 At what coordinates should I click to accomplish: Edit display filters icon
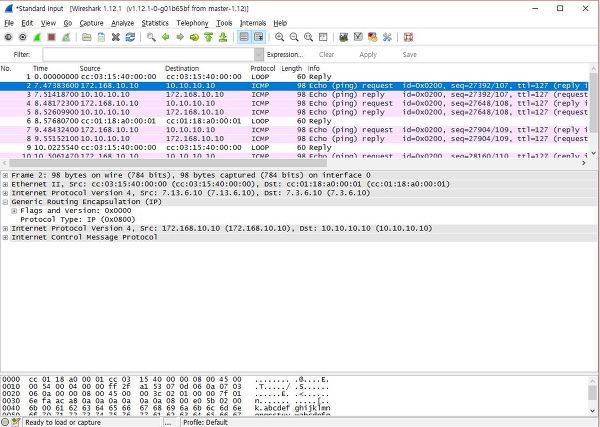pos(358,37)
